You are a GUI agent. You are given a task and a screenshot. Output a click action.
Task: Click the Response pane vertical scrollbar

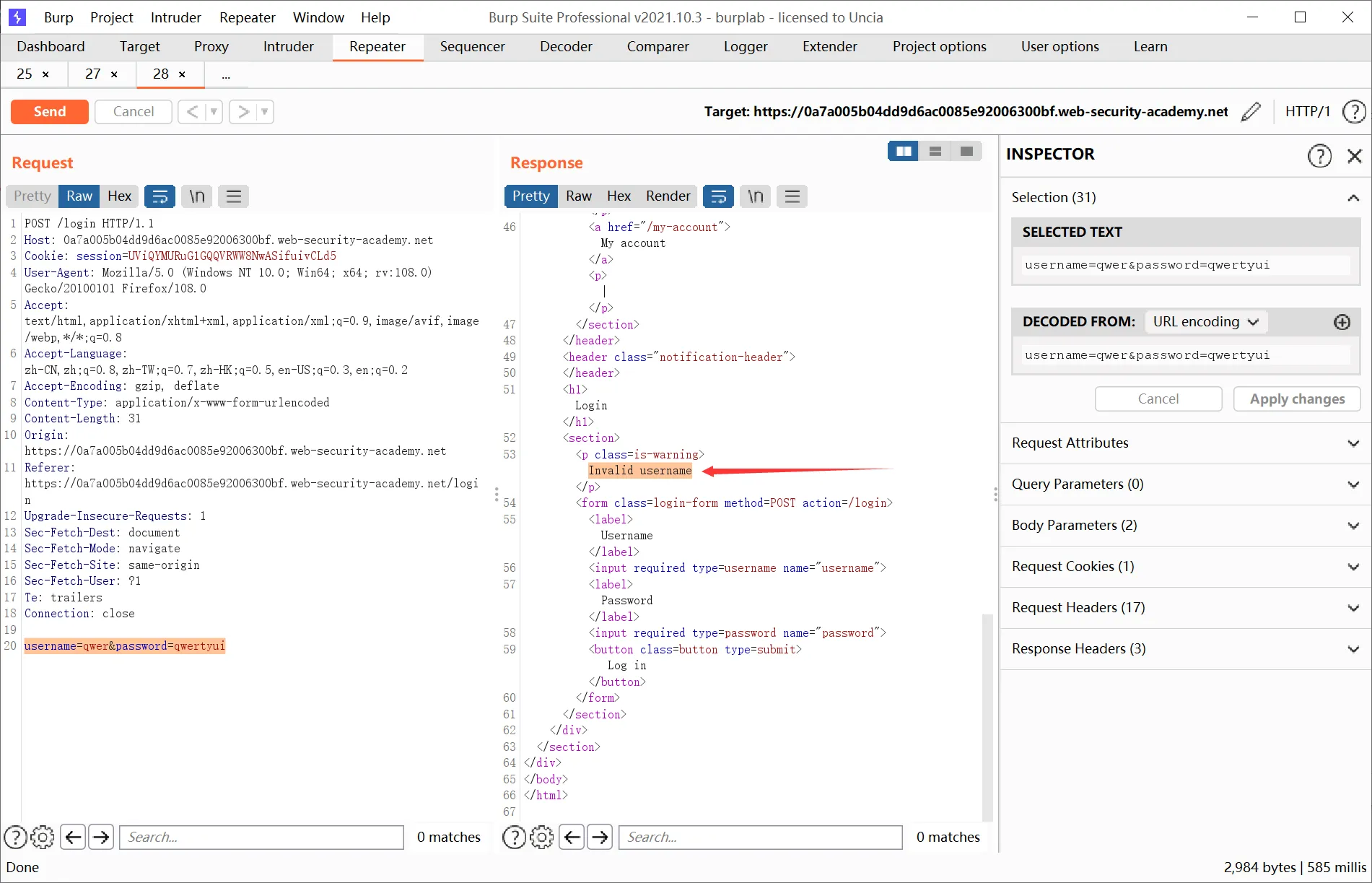[987, 718]
